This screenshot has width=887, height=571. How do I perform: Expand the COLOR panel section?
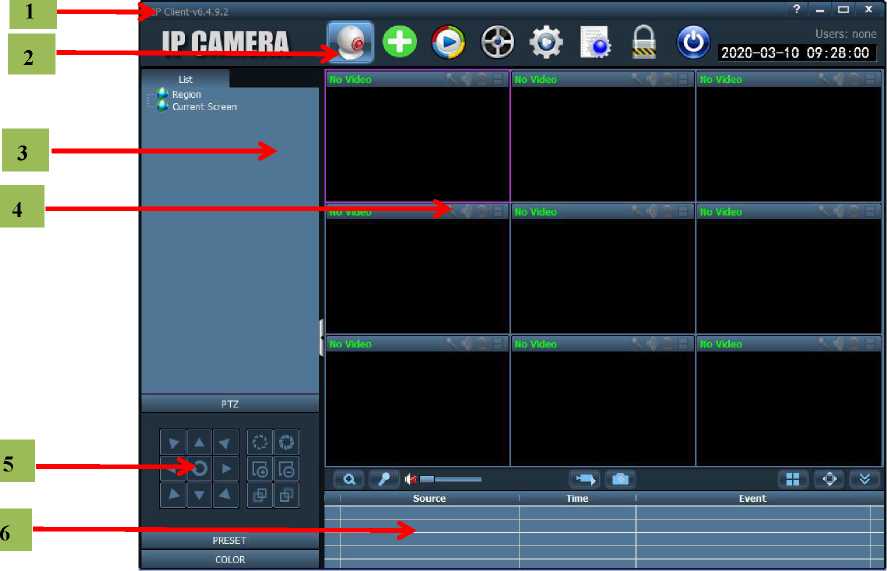point(229,560)
